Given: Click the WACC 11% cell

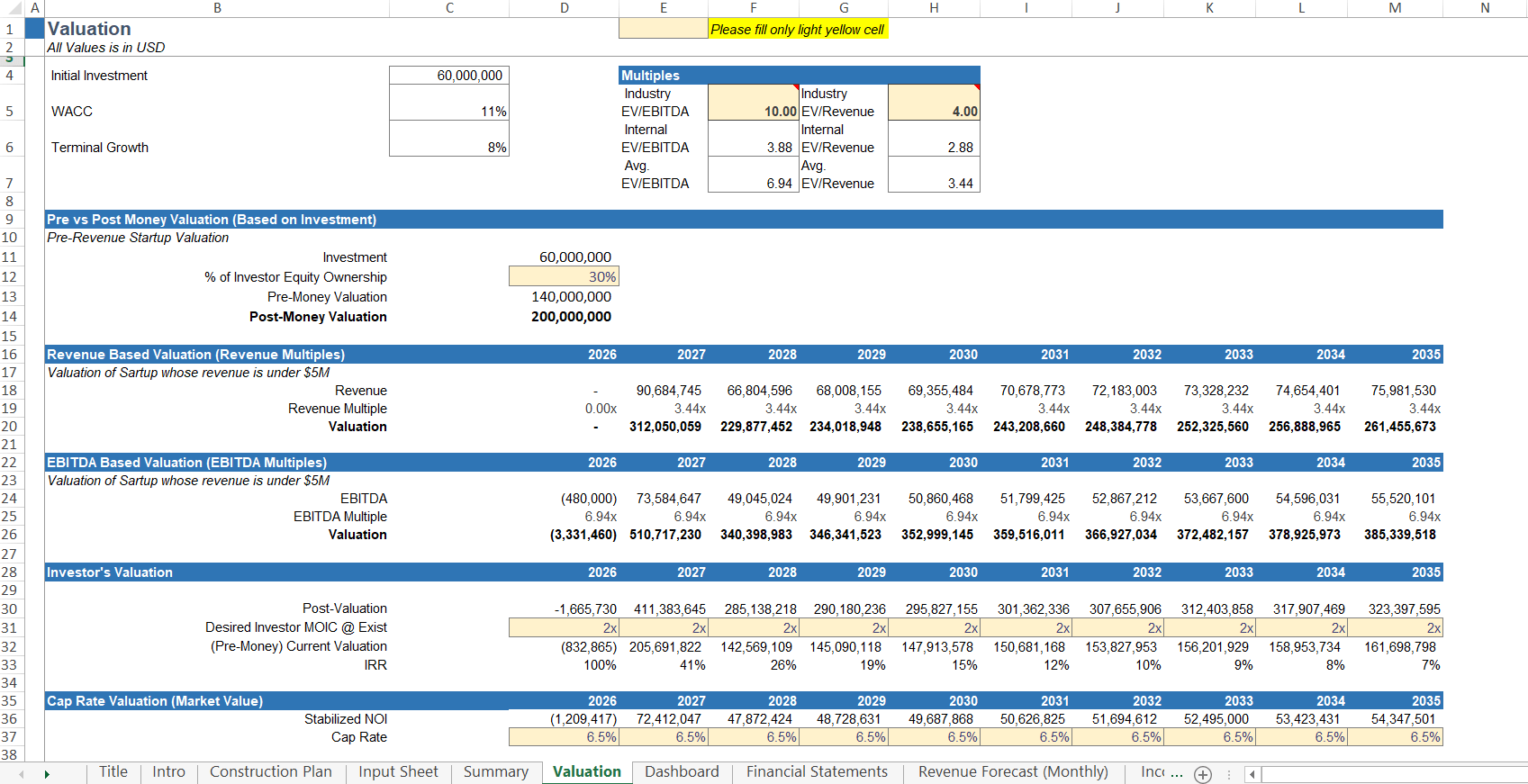Looking at the screenshot, I should tap(449, 103).
